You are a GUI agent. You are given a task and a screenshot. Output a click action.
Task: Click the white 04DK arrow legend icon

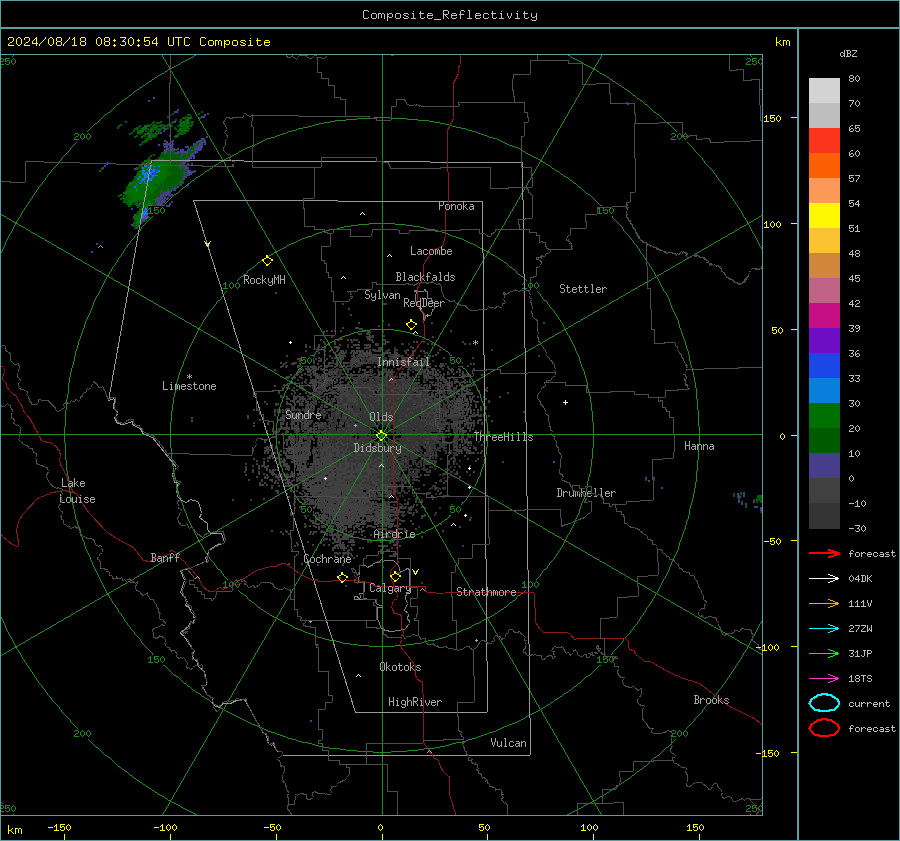824,579
